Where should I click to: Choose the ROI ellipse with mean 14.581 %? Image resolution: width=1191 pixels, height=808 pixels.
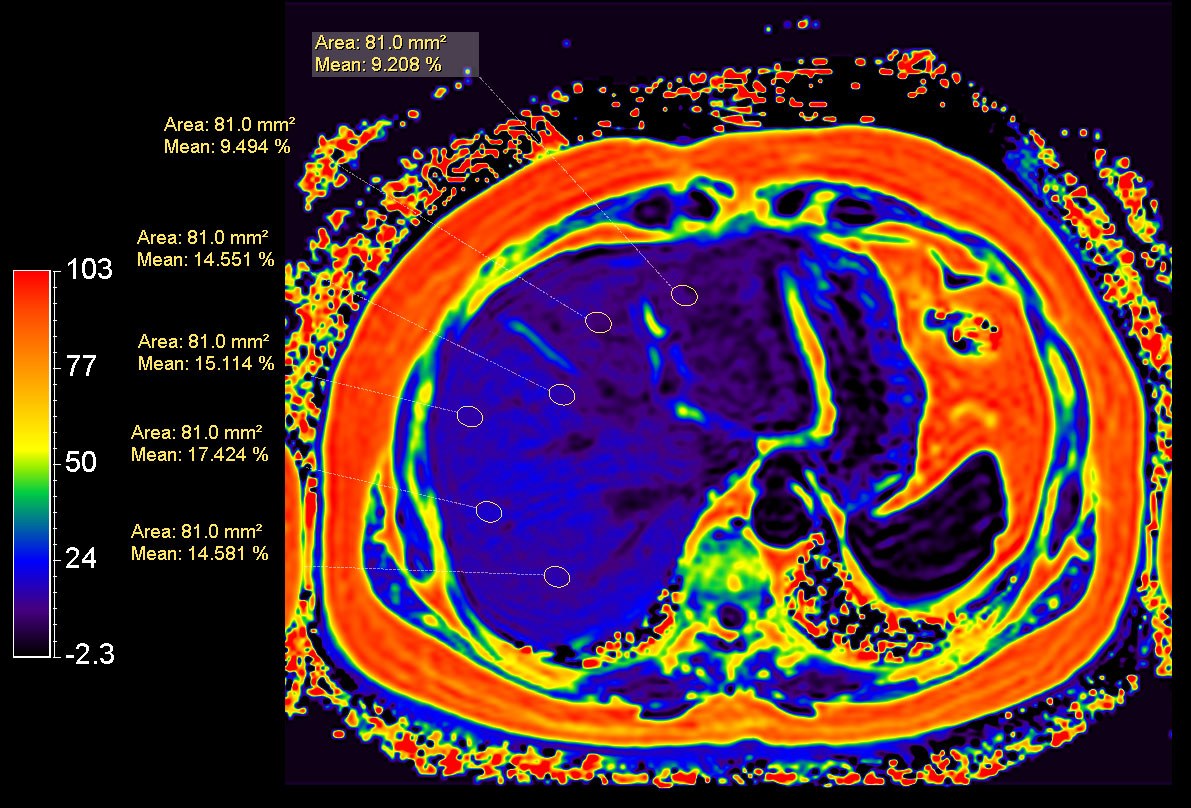click(557, 576)
